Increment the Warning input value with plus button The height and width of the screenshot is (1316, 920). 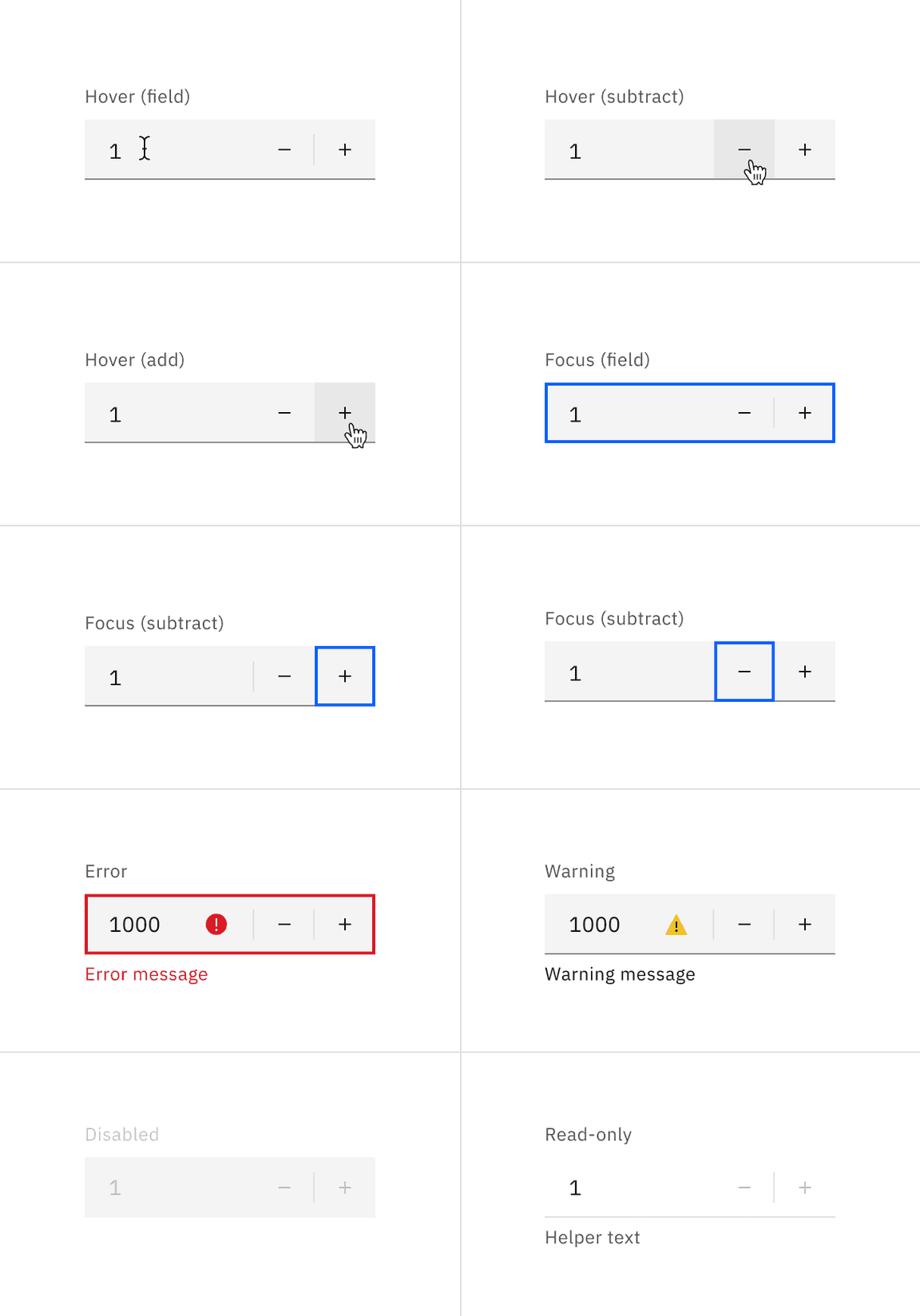pos(804,924)
